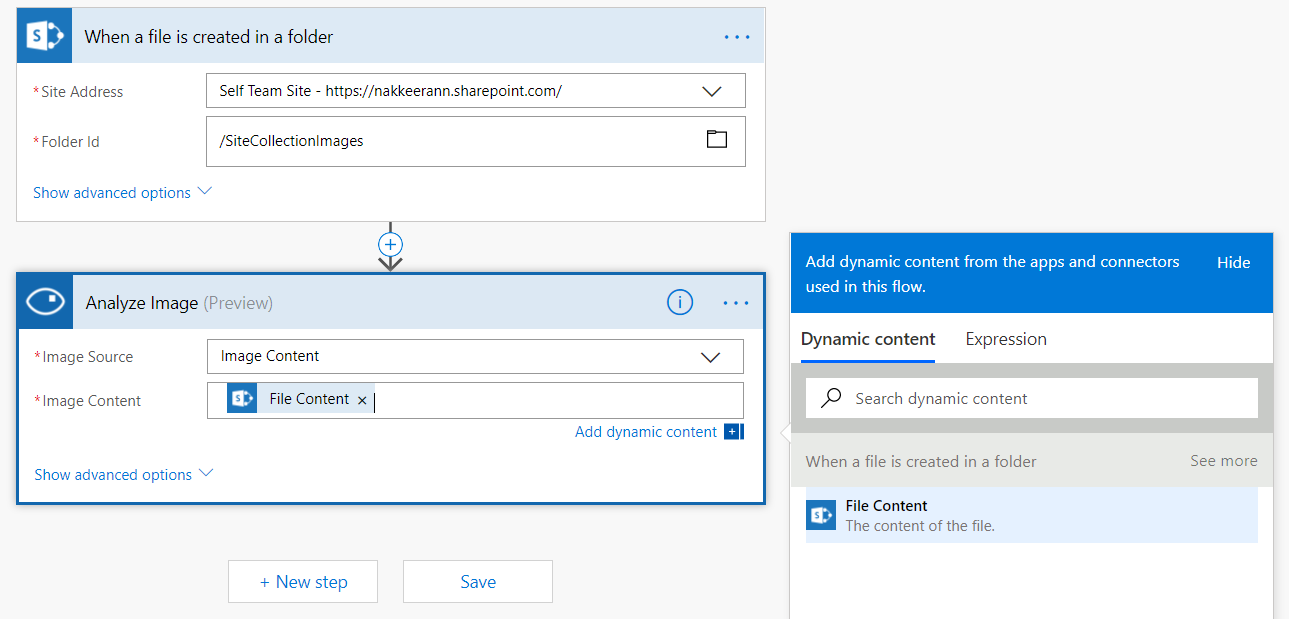Click the plus icon beside Add dynamic content
The image size is (1289, 619).
click(733, 432)
